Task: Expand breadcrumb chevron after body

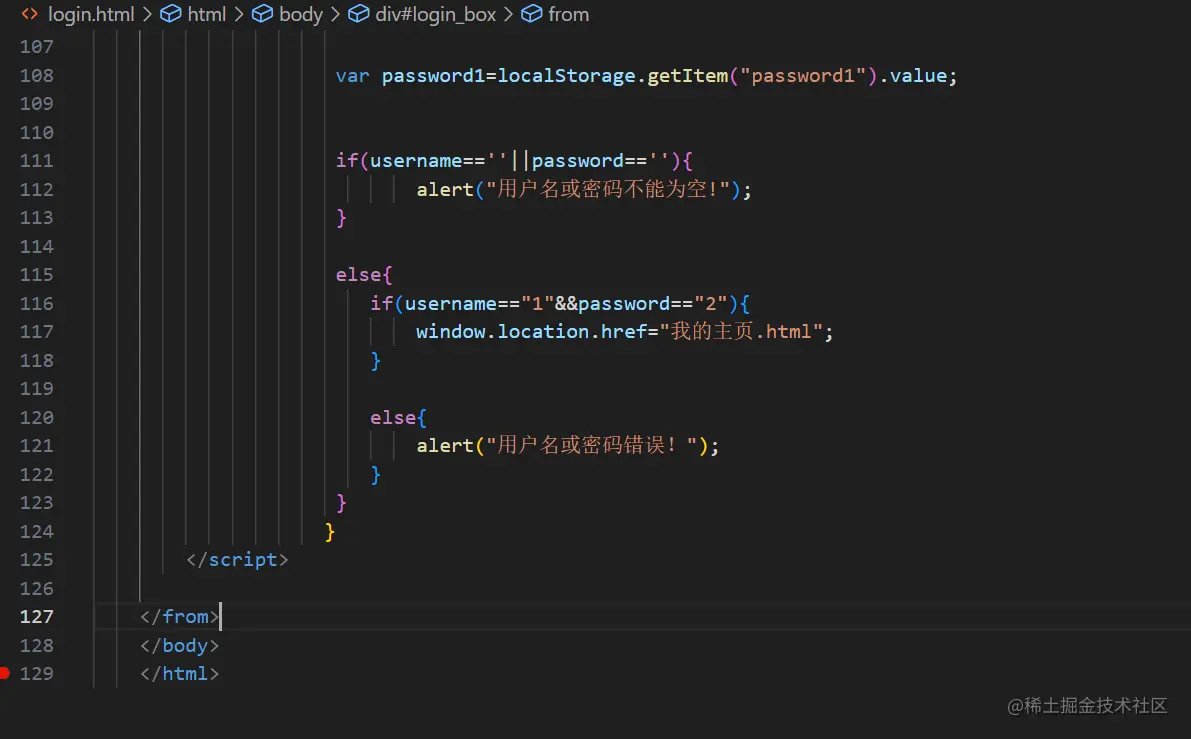Action: pyautogui.click(x=335, y=14)
